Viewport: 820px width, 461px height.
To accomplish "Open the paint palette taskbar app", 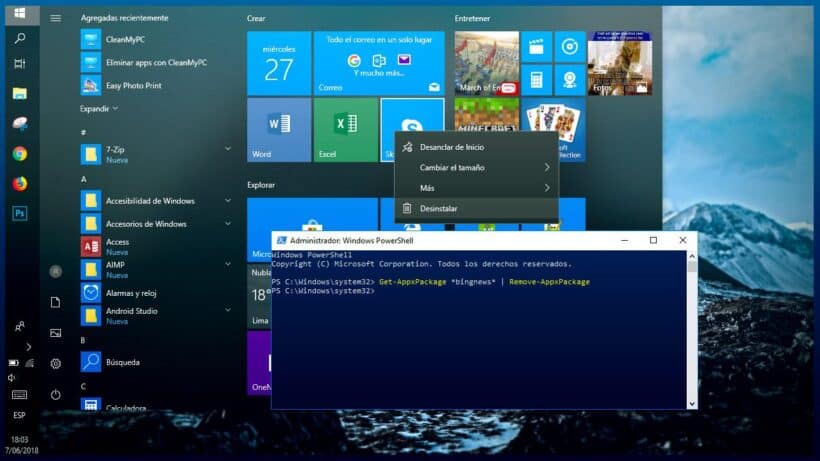I will point(20,123).
